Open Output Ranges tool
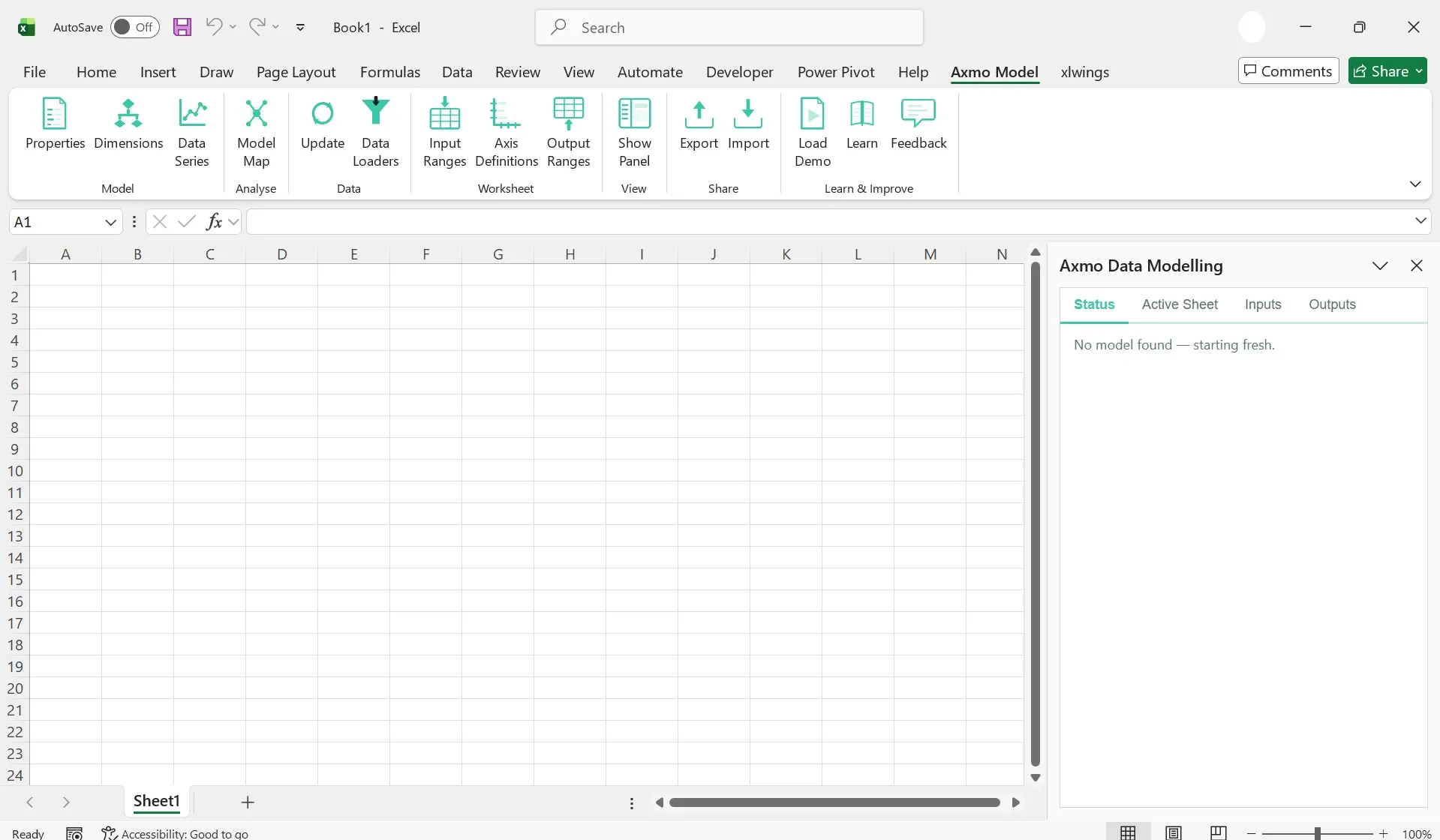1440x840 pixels. tap(568, 133)
